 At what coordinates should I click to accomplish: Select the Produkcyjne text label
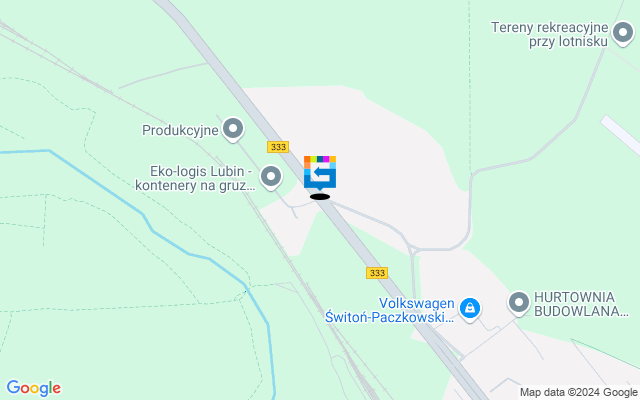(180, 130)
